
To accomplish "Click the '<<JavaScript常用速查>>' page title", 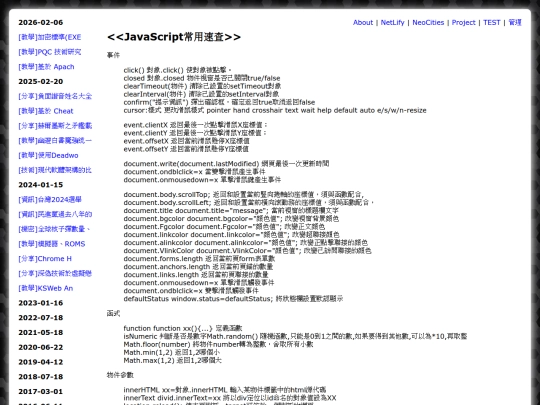I will click(x=174, y=37).
